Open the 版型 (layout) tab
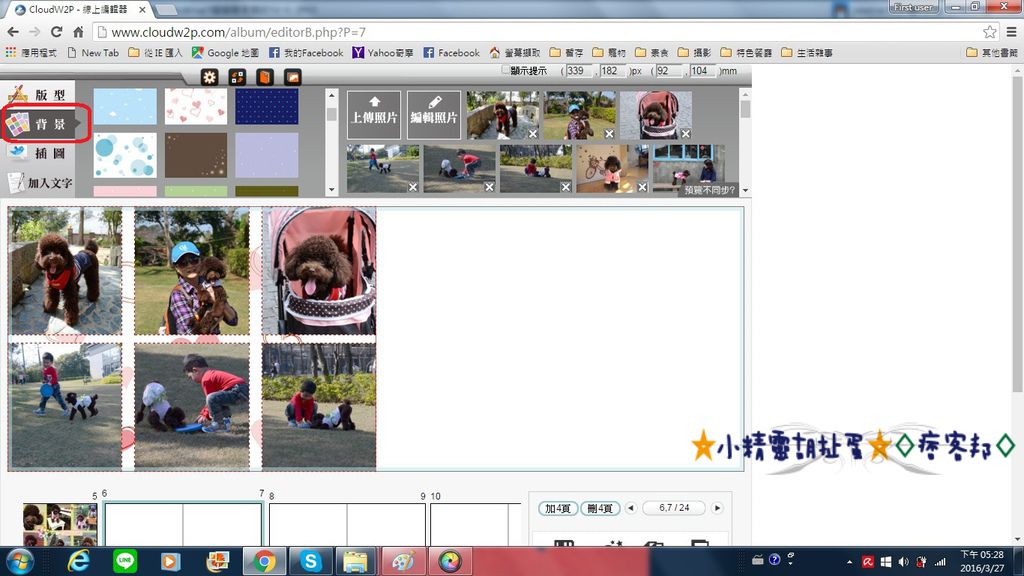Viewport: 1024px width, 576px height. (38, 95)
